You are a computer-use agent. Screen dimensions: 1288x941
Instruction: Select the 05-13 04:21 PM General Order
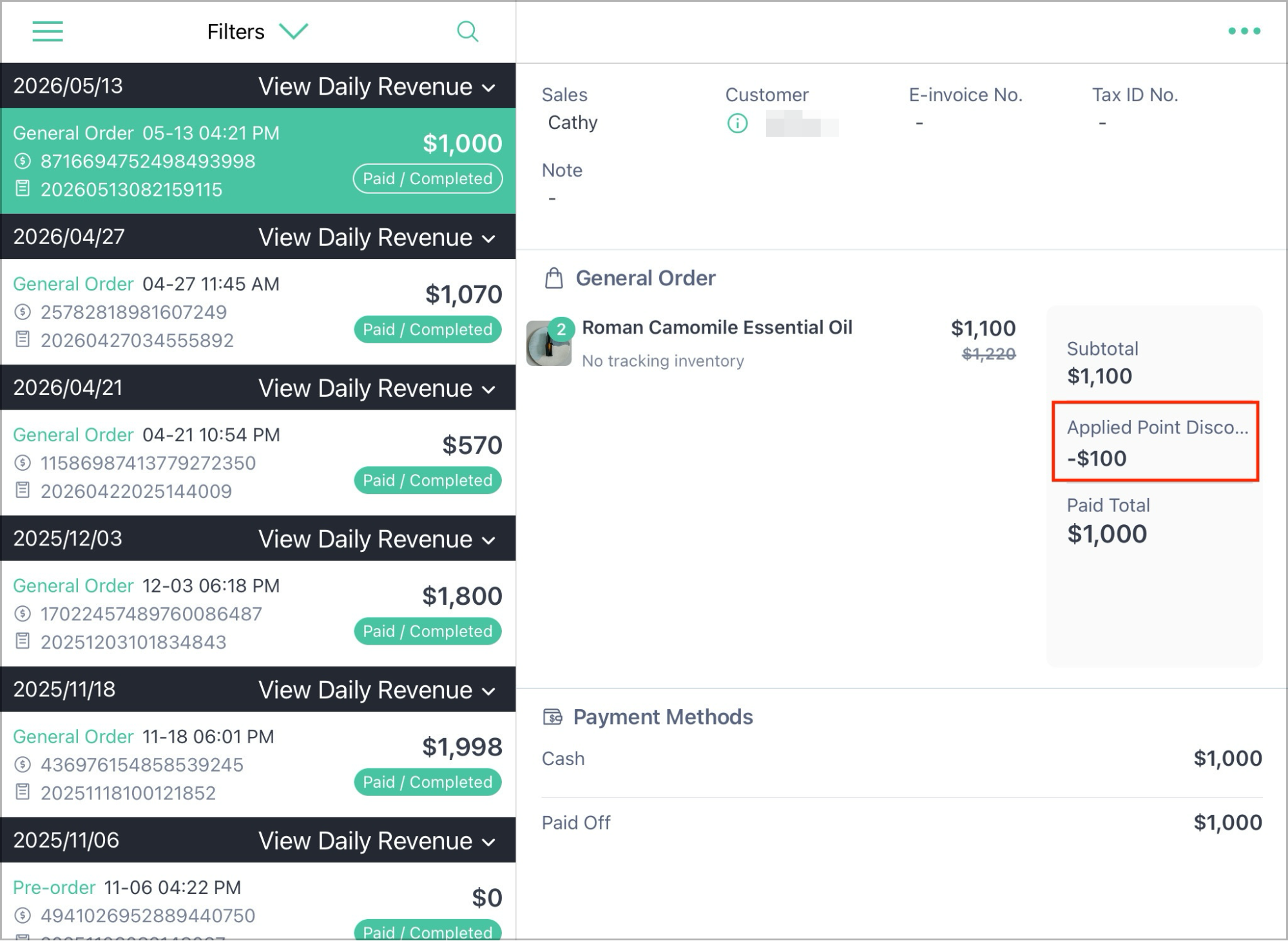pyautogui.click(x=258, y=161)
